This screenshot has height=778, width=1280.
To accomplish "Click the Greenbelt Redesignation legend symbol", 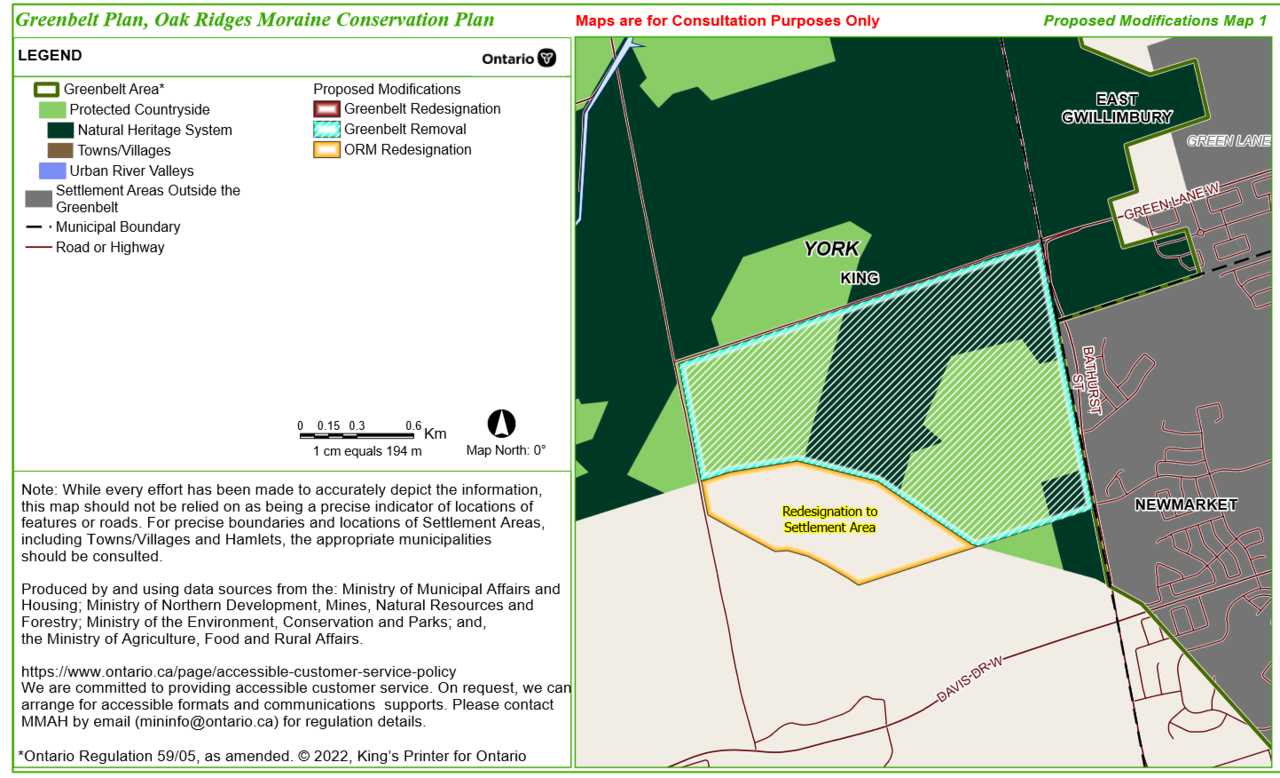I will [327, 109].
